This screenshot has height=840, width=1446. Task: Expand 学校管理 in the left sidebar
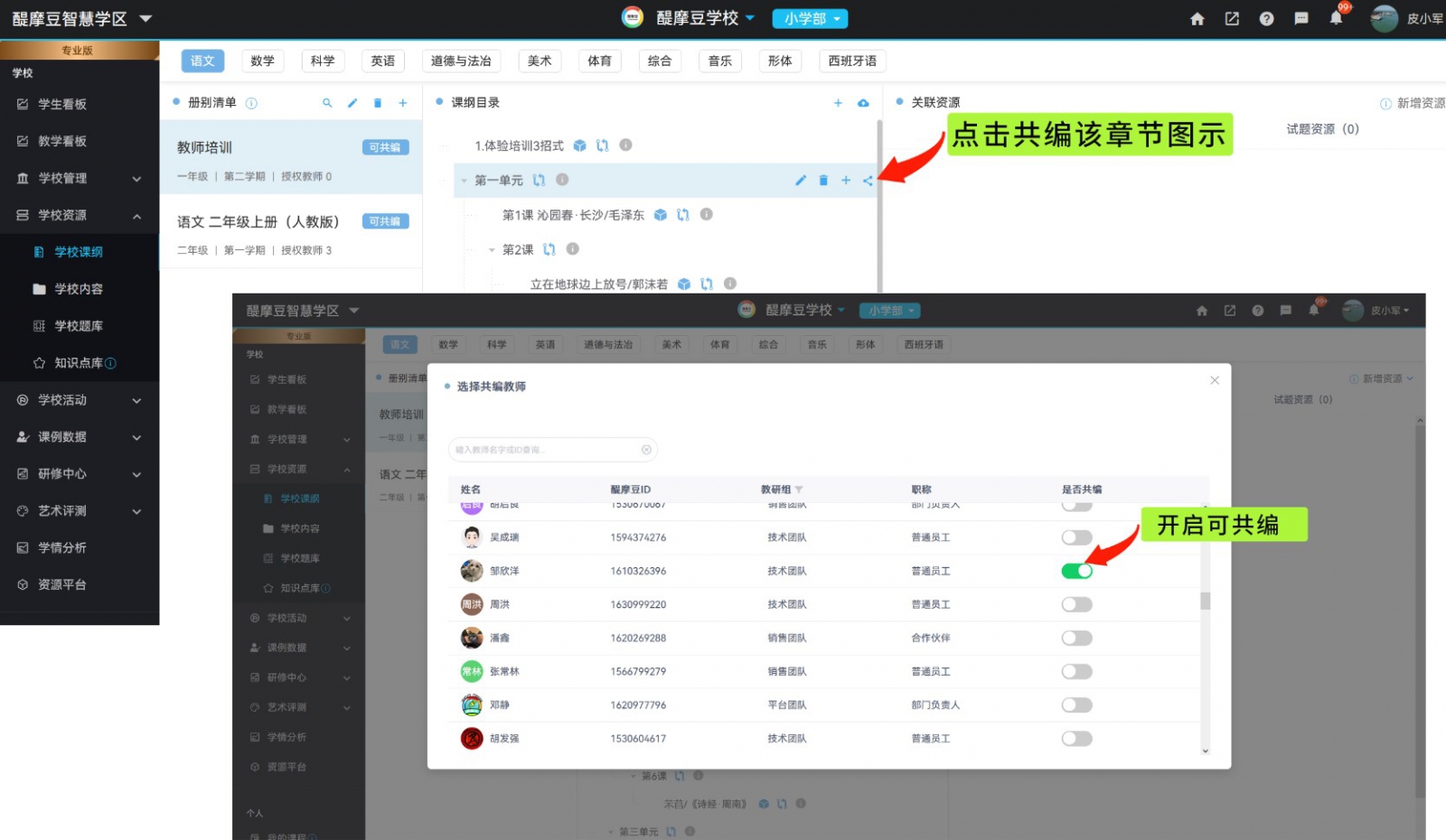[80, 178]
